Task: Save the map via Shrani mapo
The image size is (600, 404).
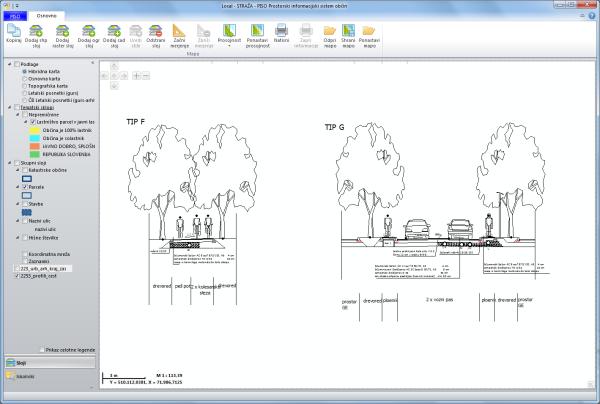Action: [351, 34]
